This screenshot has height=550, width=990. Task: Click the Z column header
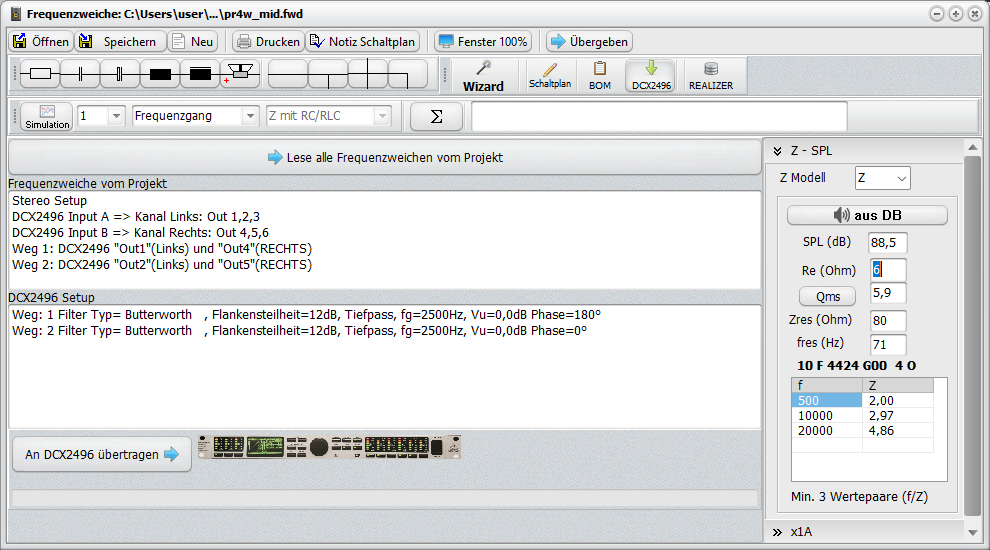coord(897,385)
